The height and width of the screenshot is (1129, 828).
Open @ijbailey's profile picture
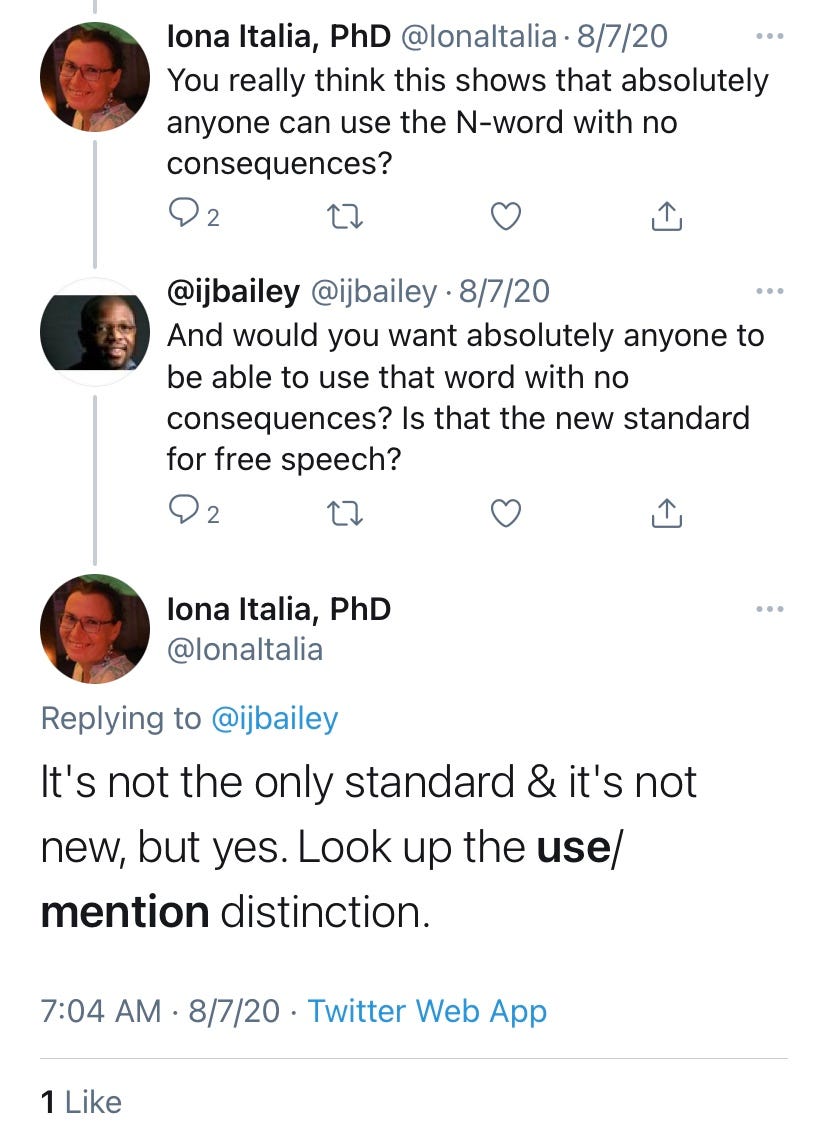click(94, 333)
